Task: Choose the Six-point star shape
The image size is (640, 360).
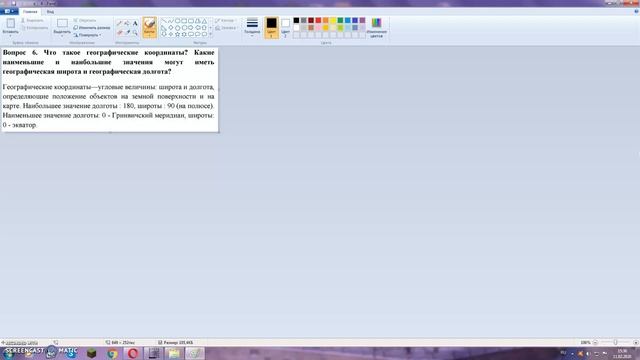Action: coord(184,34)
